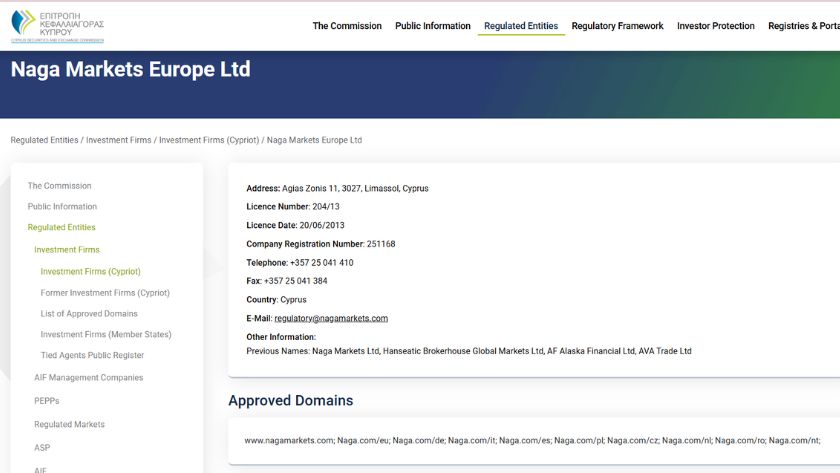
Task: Expand AIF Management Companies sidebar item
Action: pyautogui.click(x=88, y=378)
